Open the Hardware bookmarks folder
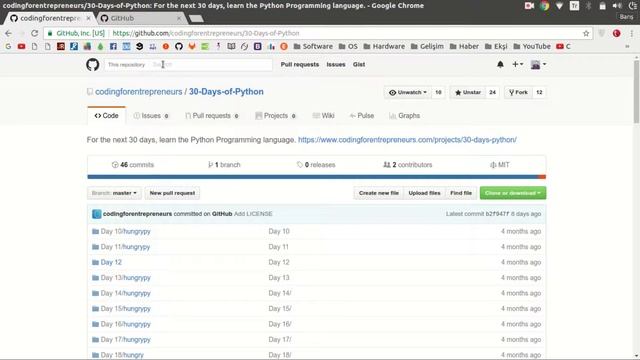The image size is (640, 360). [x=384, y=47]
